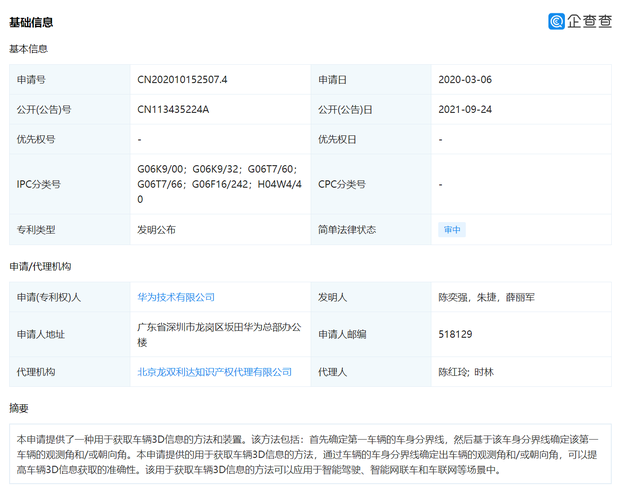
Task: Click the publication date 2021-09-24
Action: click(465, 109)
